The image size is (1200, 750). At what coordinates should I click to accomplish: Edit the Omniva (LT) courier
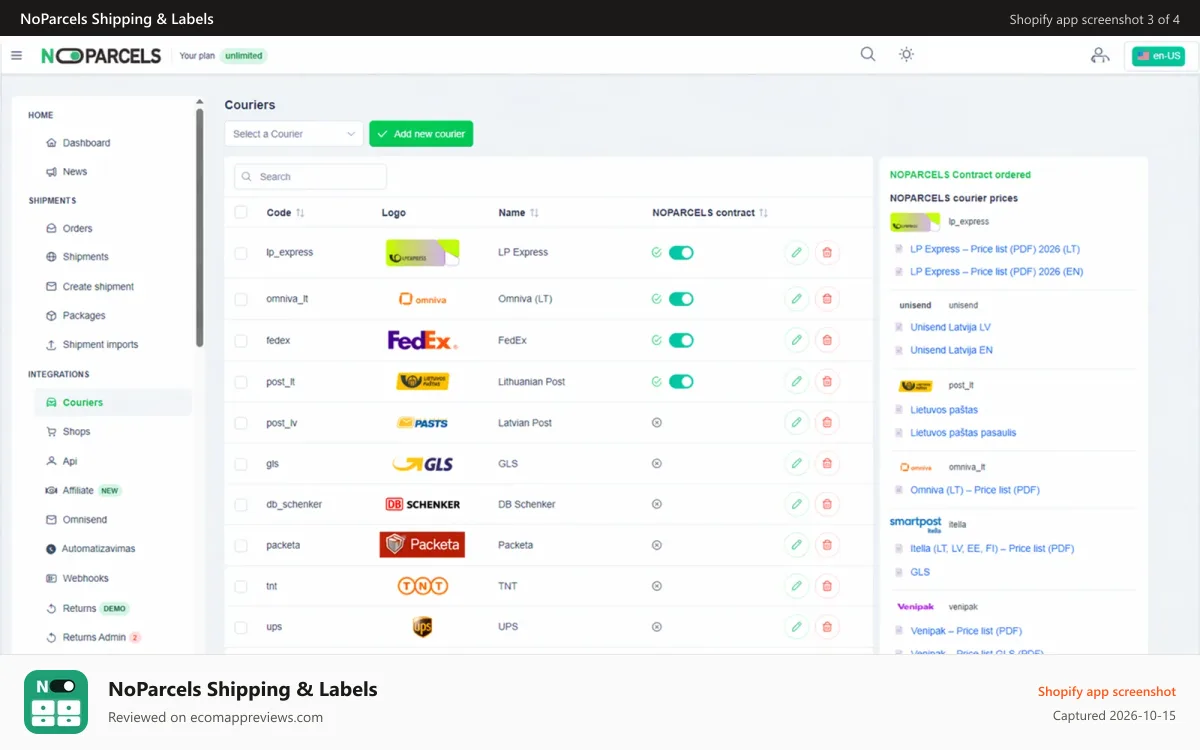pos(796,298)
